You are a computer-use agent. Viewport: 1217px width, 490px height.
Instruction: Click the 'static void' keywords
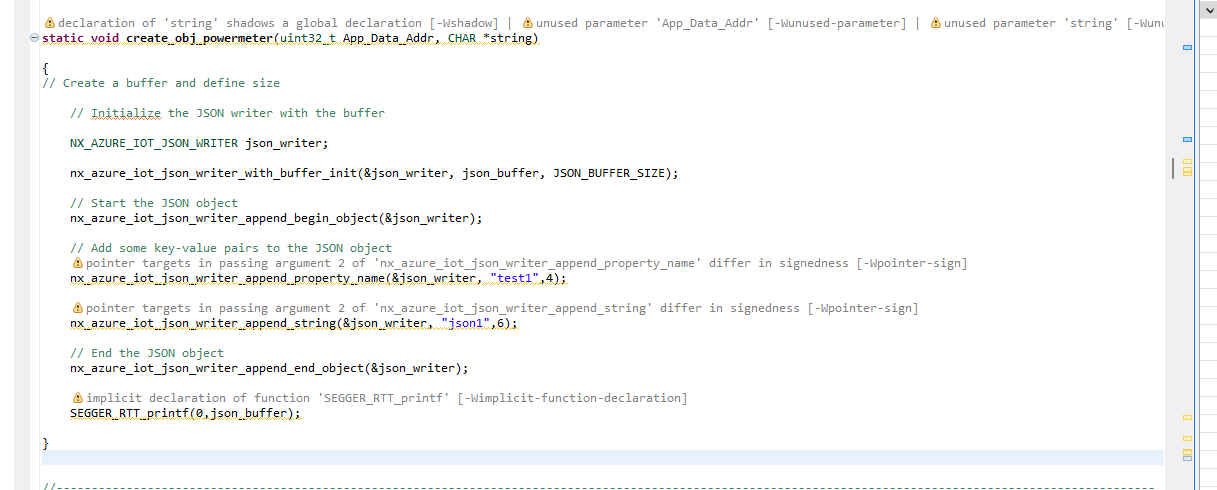coord(81,38)
